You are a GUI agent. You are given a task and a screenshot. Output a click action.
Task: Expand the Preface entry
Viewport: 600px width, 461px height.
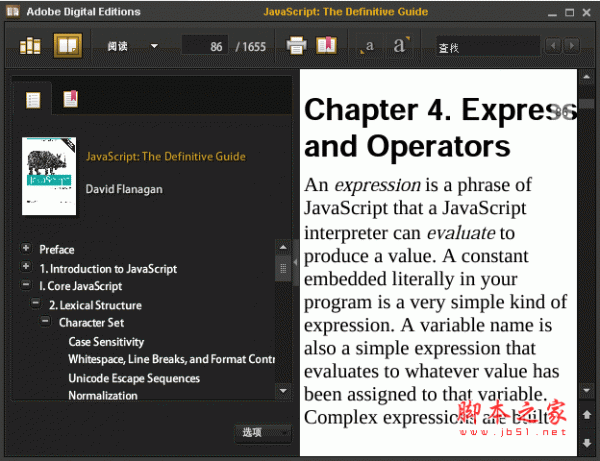pyautogui.click(x=26, y=248)
